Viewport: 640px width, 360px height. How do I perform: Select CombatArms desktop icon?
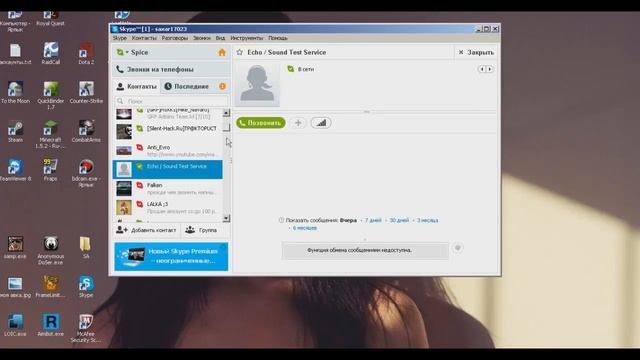[86, 131]
